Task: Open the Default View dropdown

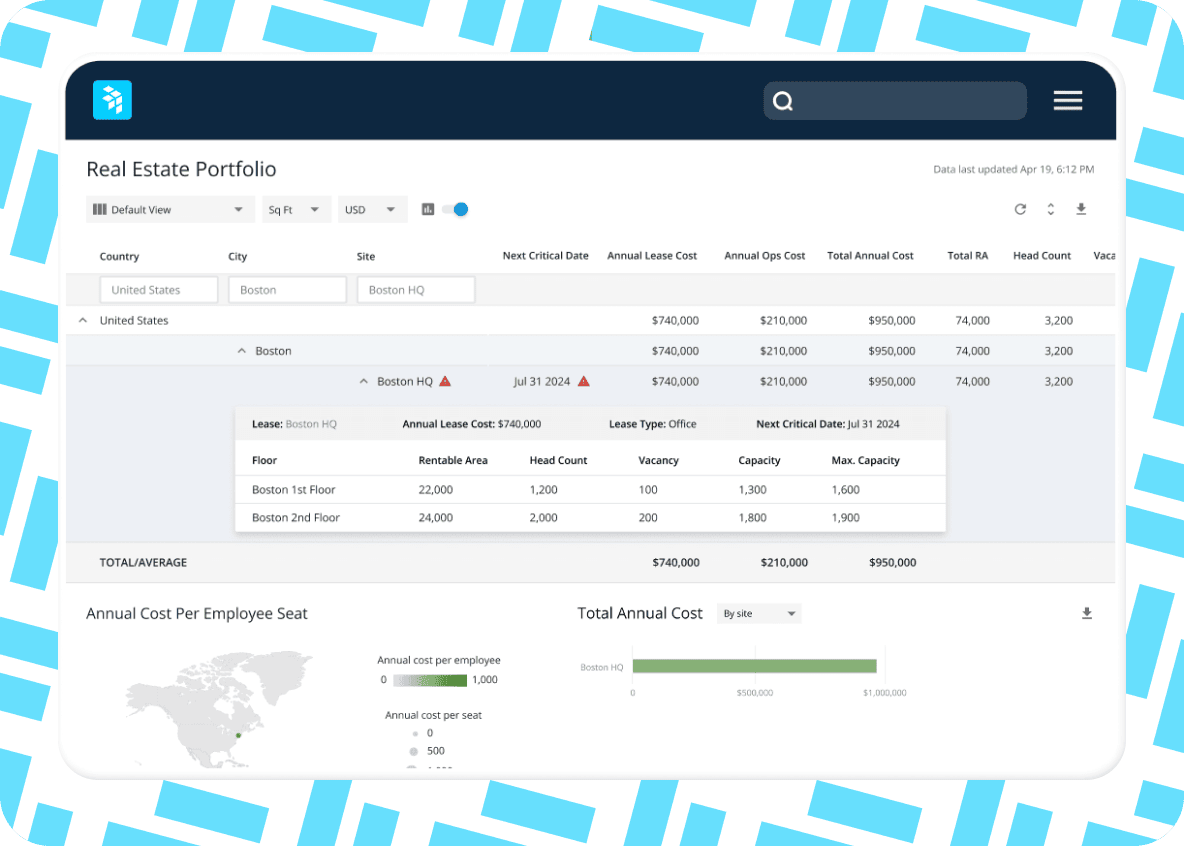Action: [169, 209]
